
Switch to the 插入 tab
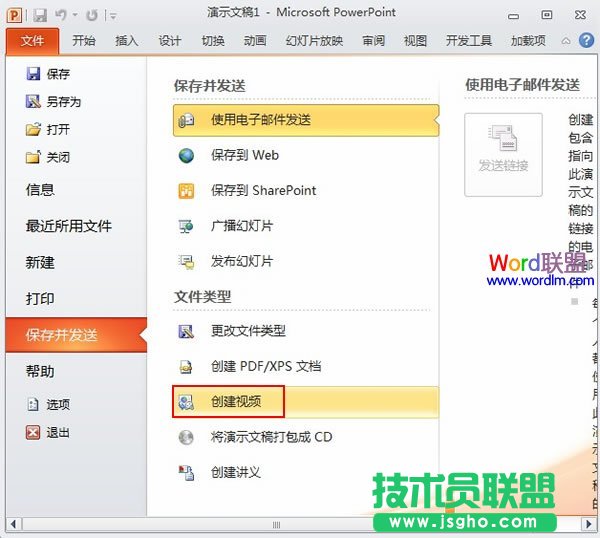[127, 41]
